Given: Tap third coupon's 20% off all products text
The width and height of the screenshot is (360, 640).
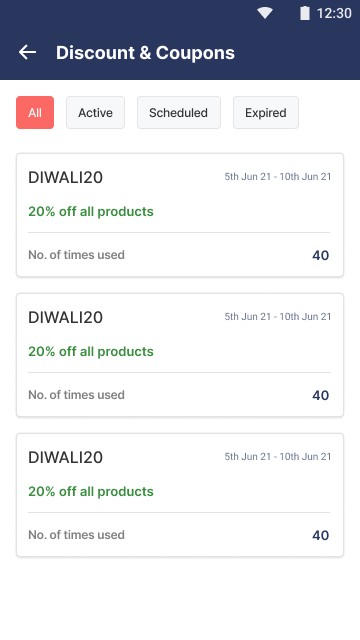Looking at the screenshot, I should pos(91,491).
